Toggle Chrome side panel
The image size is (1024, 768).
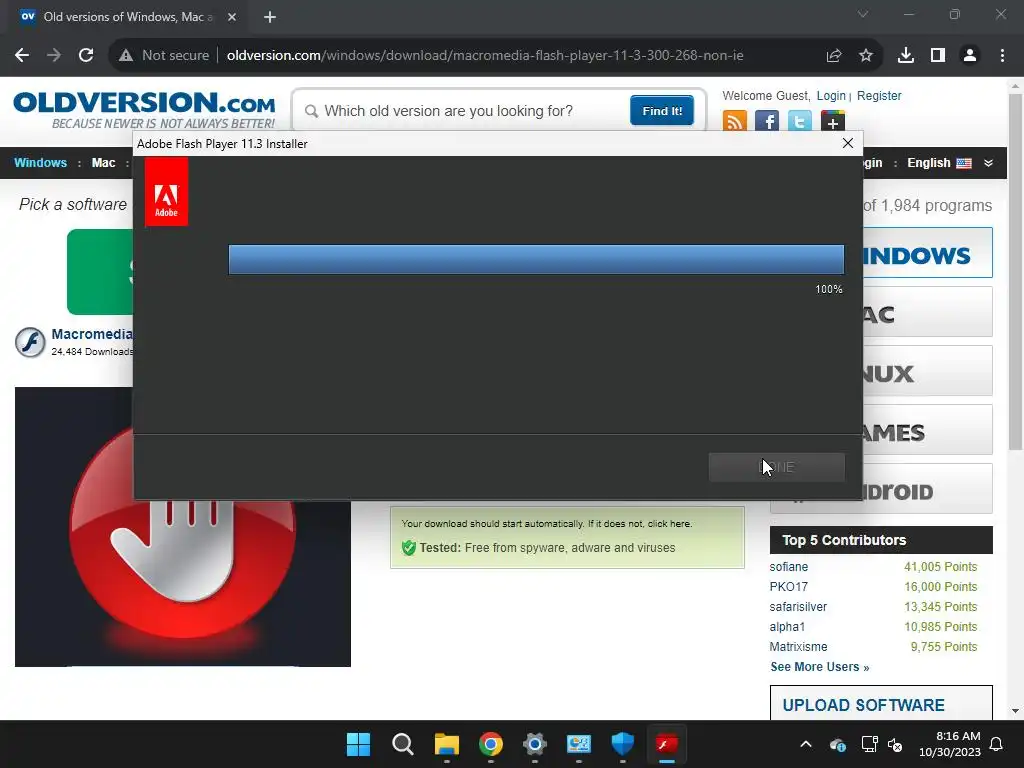[x=938, y=56]
